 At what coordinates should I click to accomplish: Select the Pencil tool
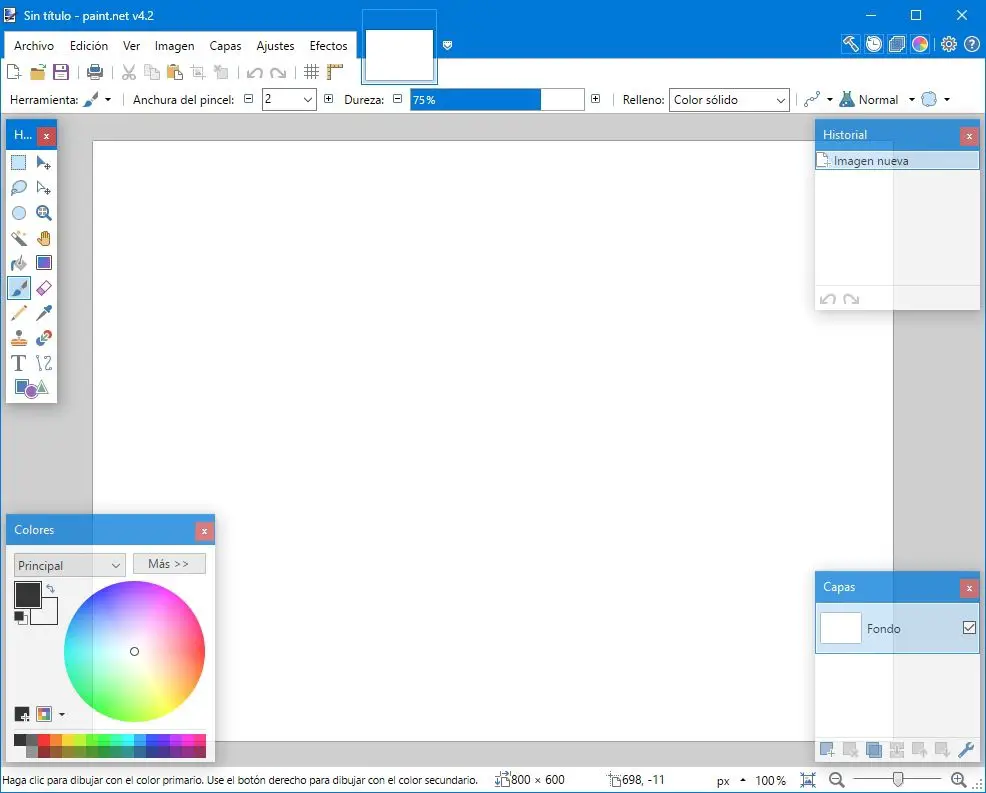tap(19, 313)
